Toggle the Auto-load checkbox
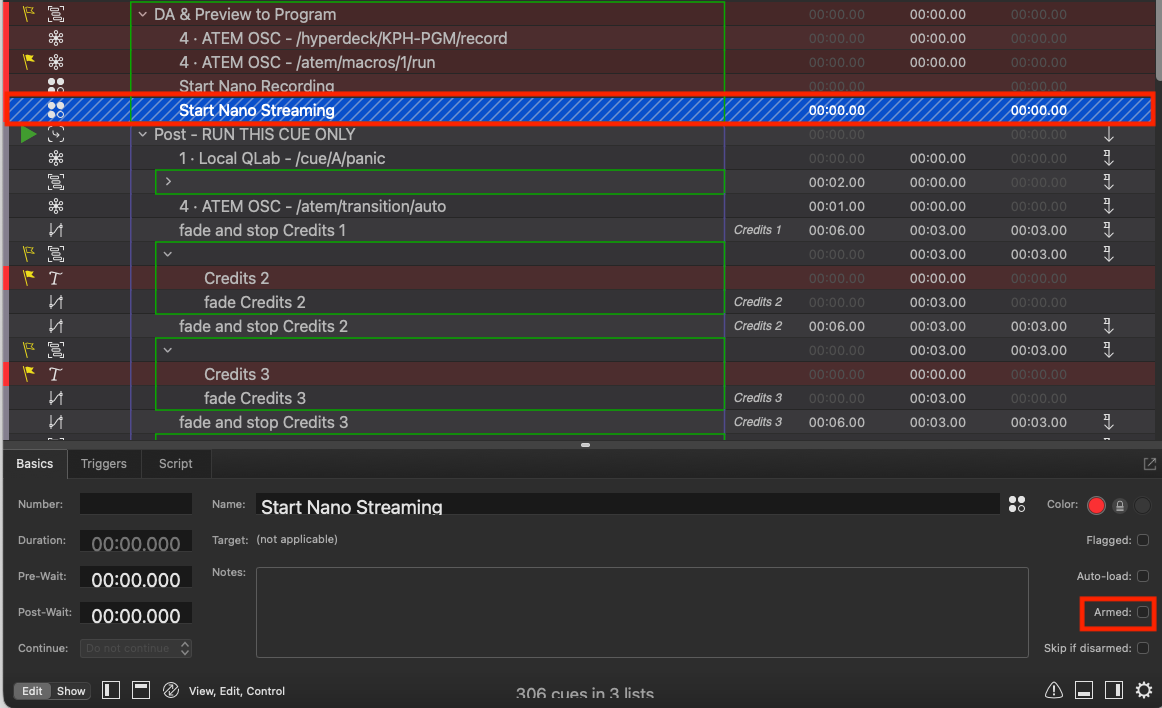 pyautogui.click(x=1143, y=576)
